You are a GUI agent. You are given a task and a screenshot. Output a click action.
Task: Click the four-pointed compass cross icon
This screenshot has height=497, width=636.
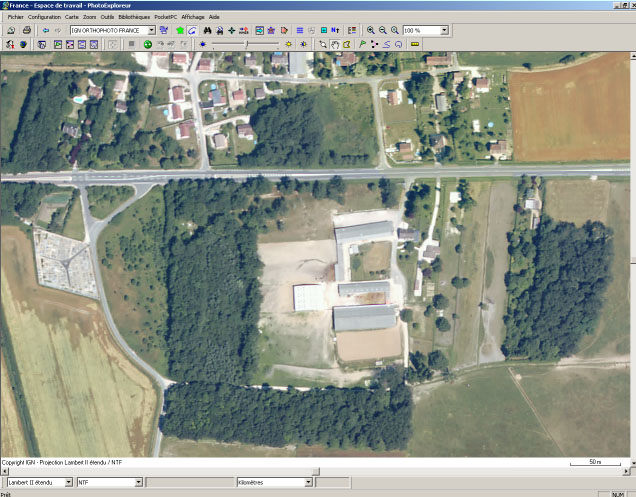tap(232, 30)
